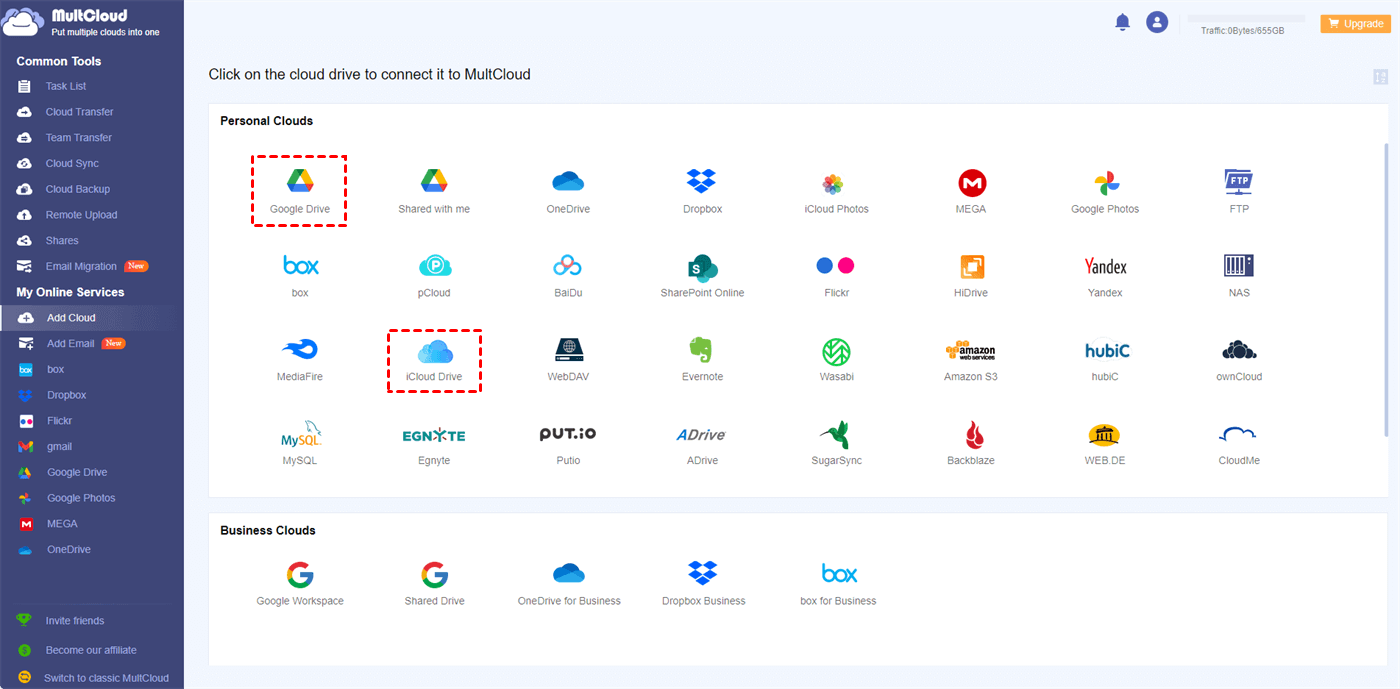Connect Shared Drive business cloud

(434, 584)
